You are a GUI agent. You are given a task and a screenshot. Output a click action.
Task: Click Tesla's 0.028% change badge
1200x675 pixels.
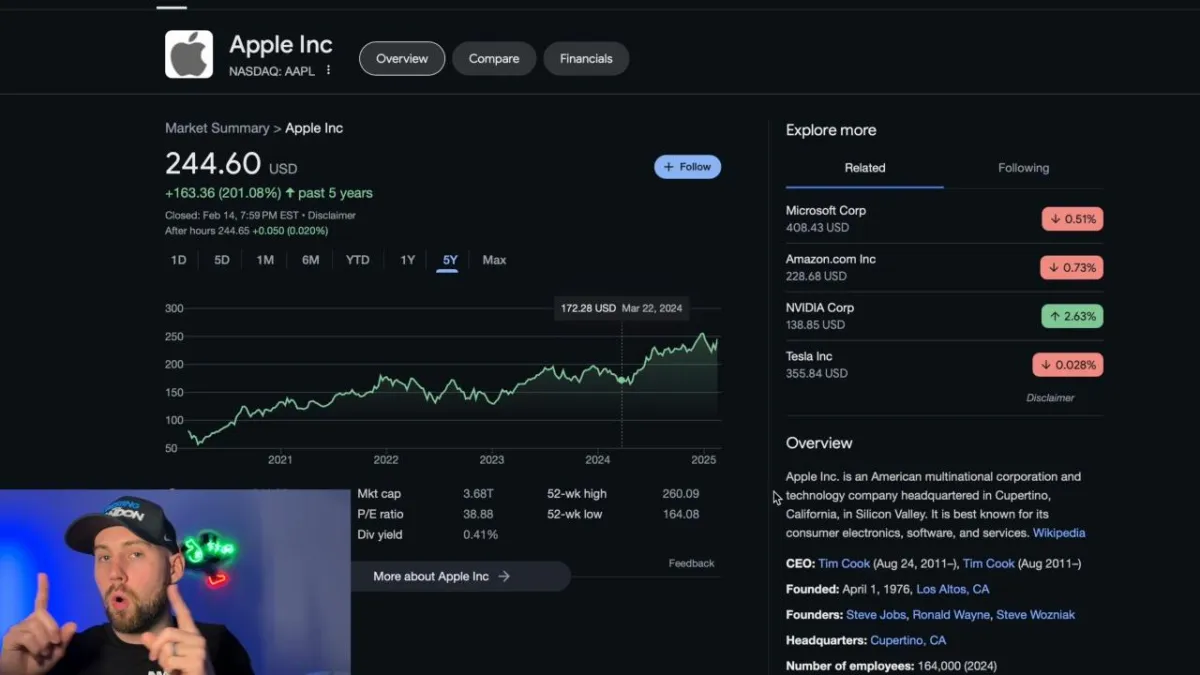1068,365
